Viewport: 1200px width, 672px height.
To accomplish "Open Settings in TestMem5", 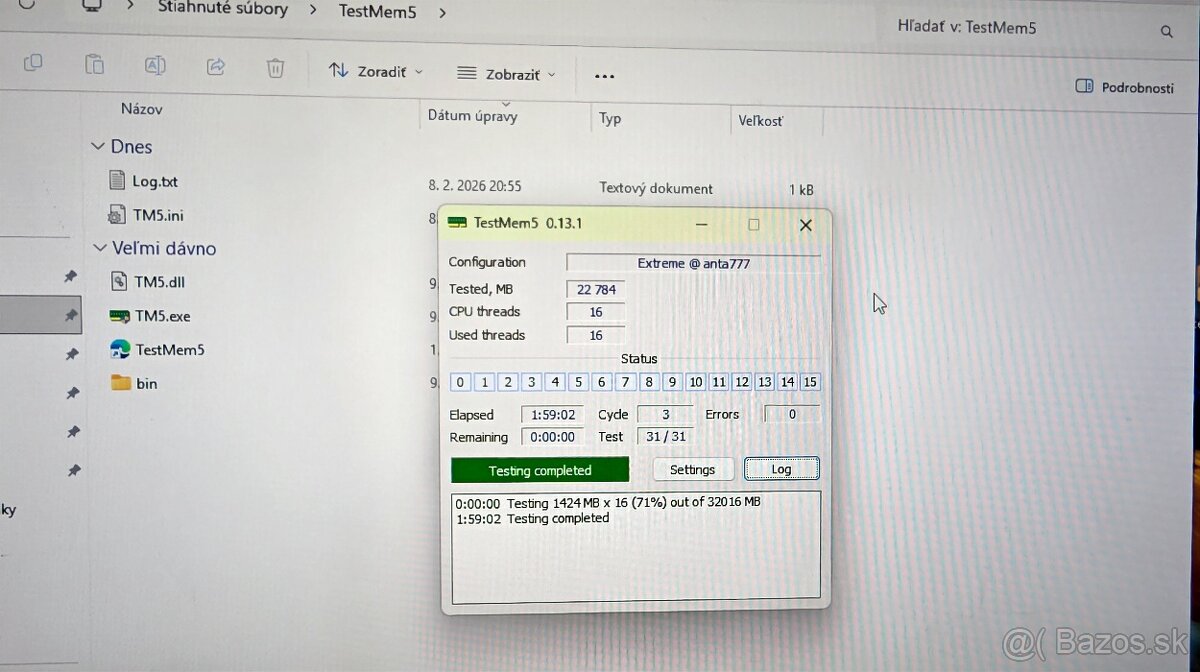I will pos(692,469).
